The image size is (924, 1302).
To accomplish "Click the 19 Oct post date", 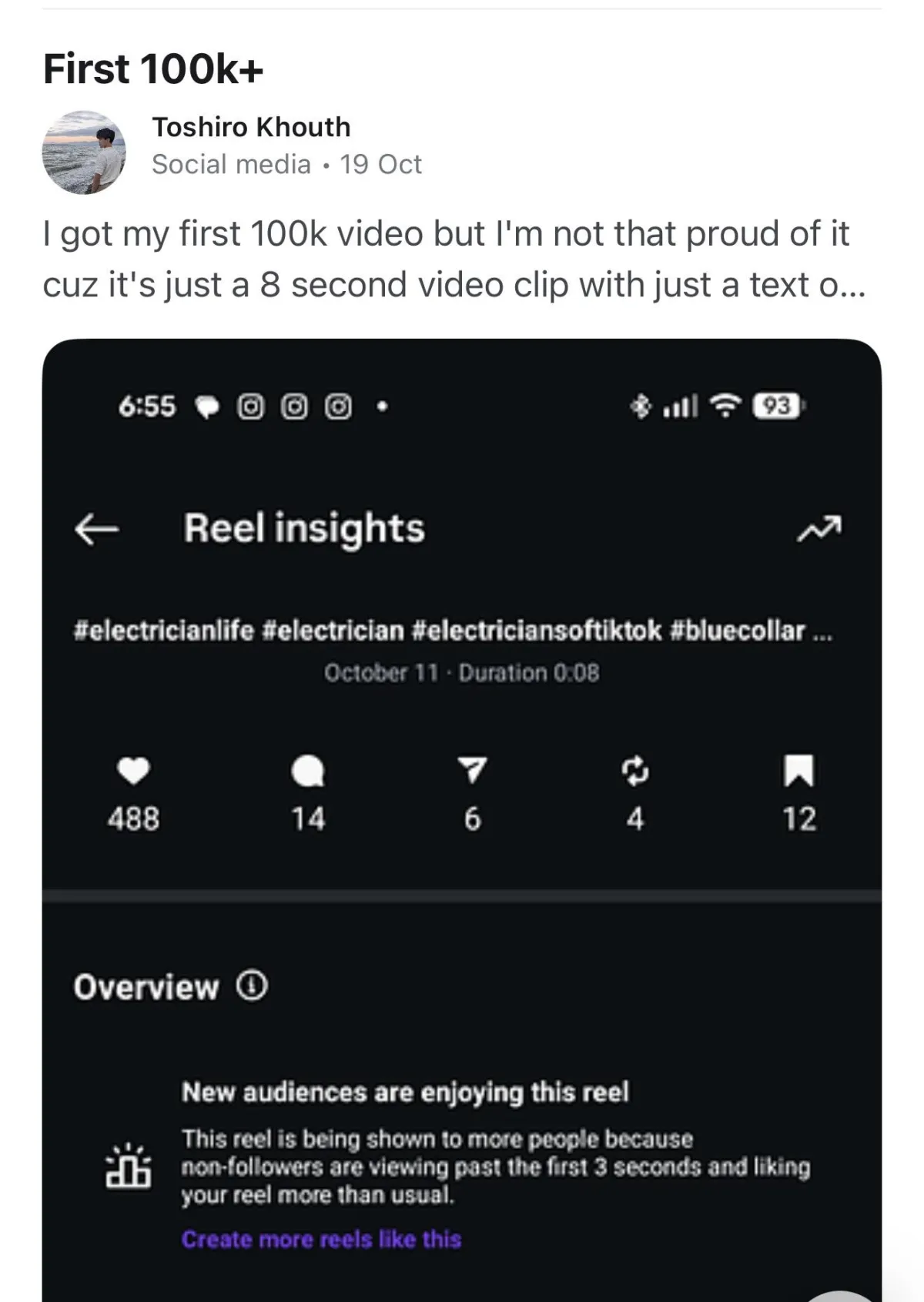I will (380, 164).
